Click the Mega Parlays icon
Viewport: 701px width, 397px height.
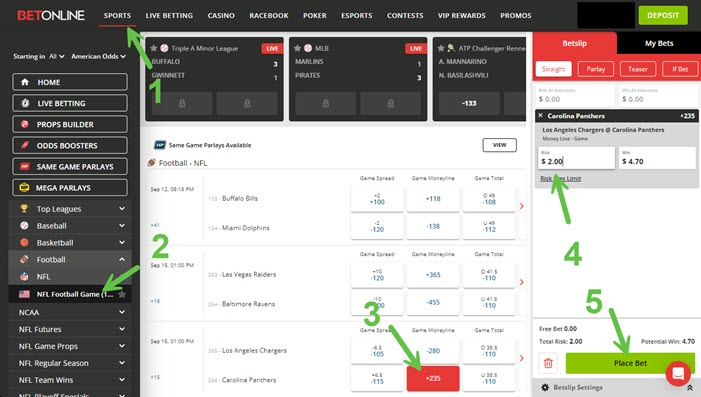click(24, 187)
